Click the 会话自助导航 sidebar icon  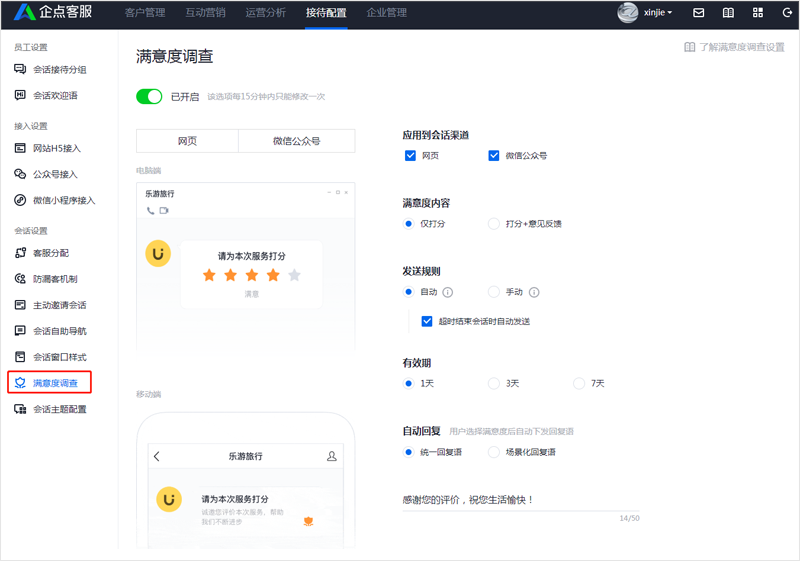(x=20, y=330)
